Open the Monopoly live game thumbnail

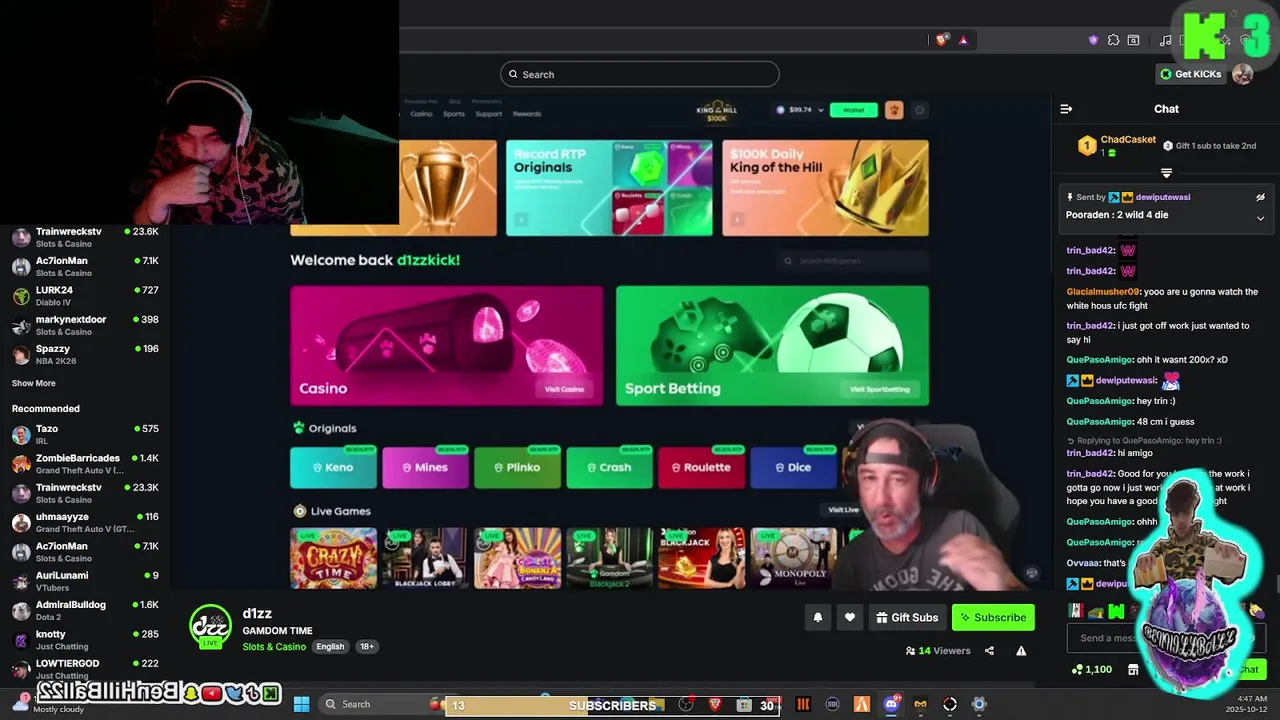(x=793, y=558)
